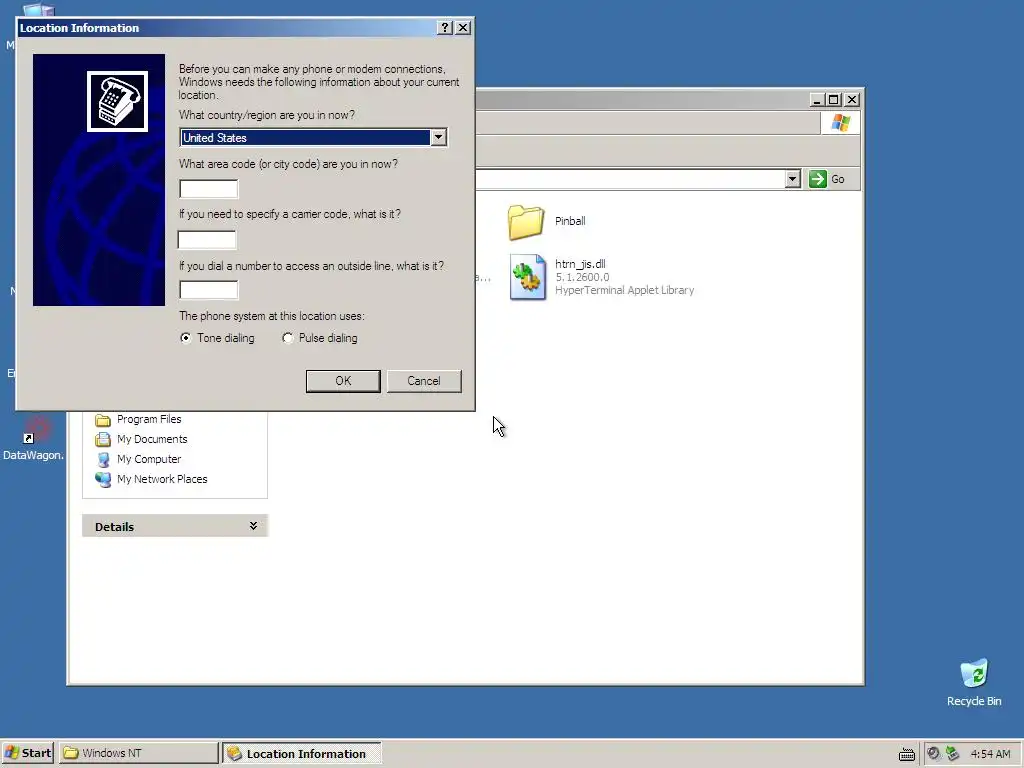Click the htrn_jis.dll file name
The height and width of the screenshot is (768, 1024).
[x=580, y=264]
